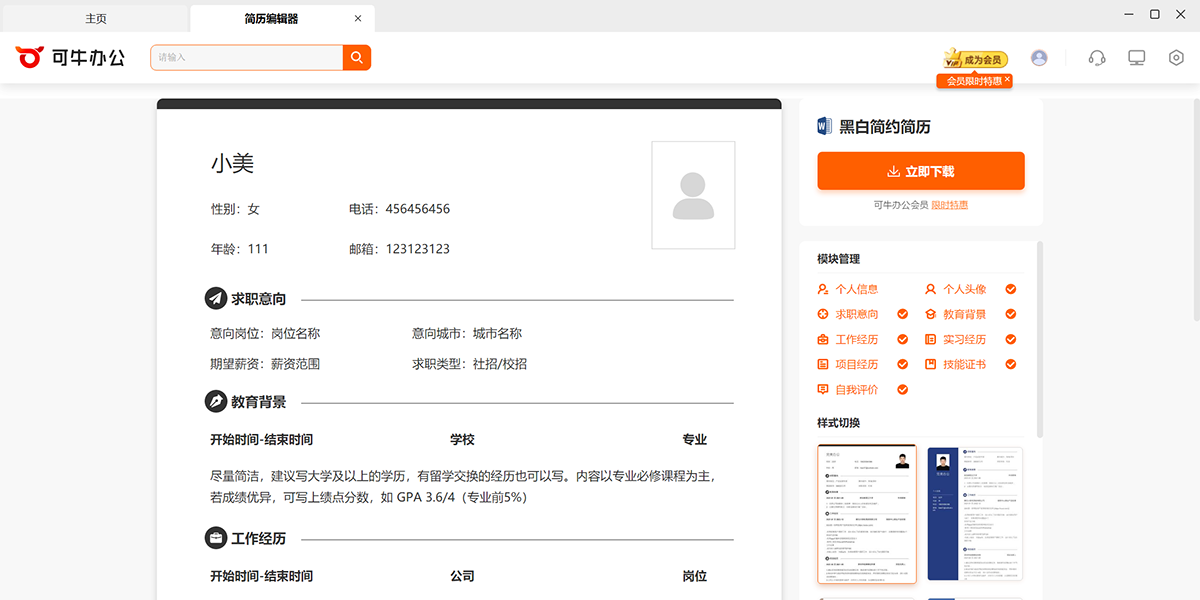The height and width of the screenshot is (600, 1200).
Task: Click the 立即下载 download button
Action: (921, 171)
